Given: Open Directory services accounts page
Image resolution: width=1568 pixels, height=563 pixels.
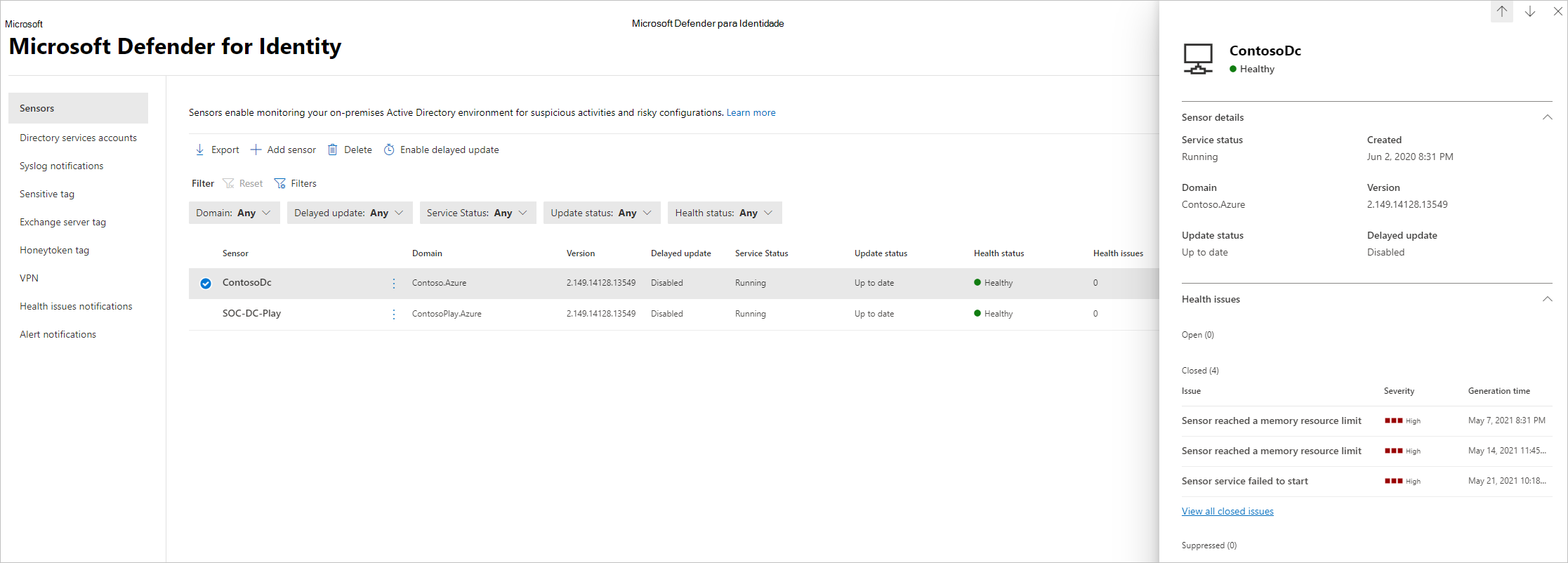Looking at the screenshot, I should coord(79,138).
